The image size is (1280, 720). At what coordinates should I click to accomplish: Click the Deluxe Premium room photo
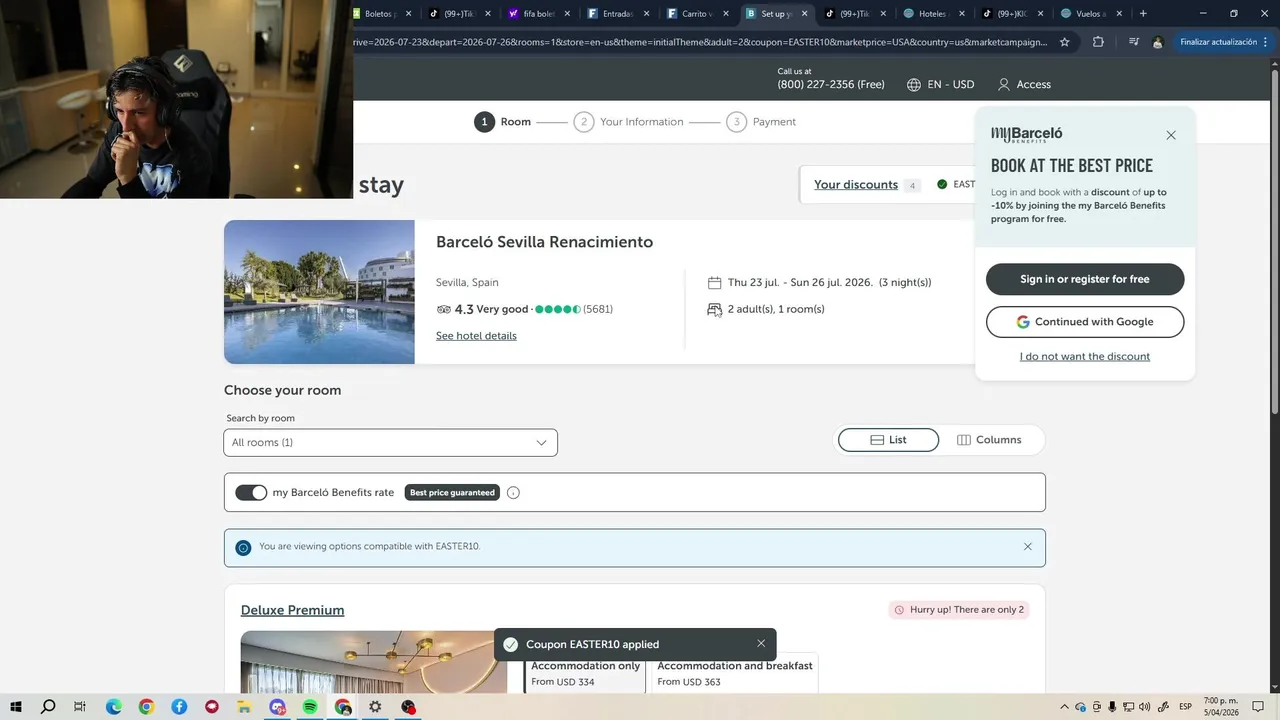374,661
